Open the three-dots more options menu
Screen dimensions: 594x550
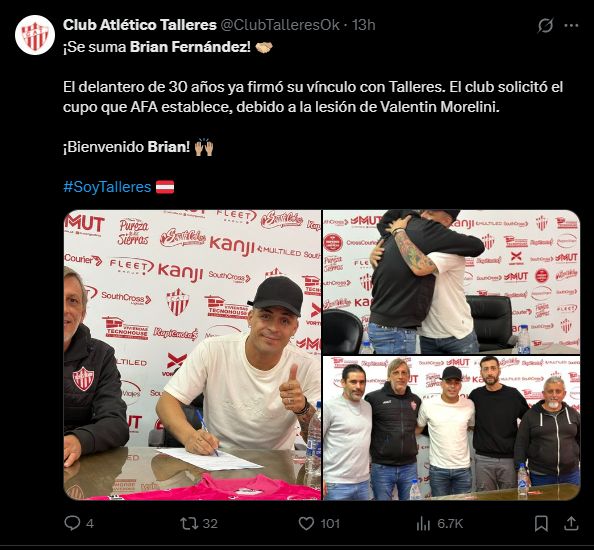pos(571,25)
